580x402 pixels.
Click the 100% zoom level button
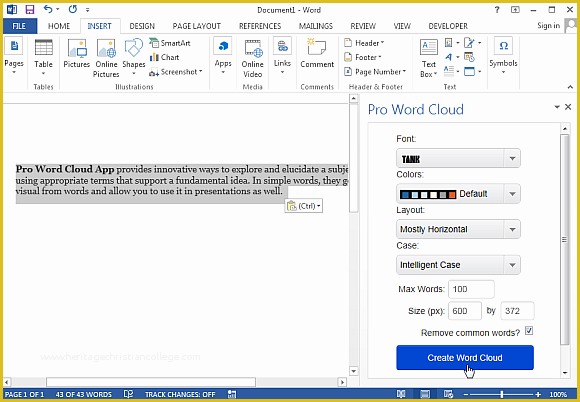click(558, 394)
